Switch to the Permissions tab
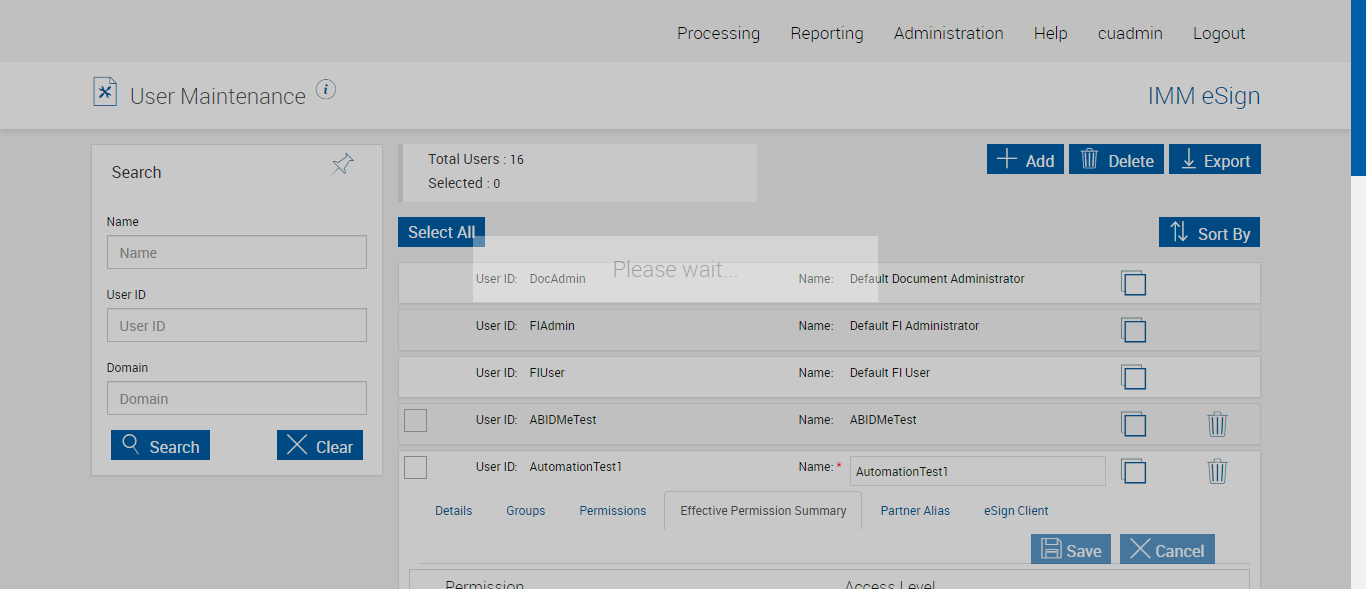 point(612,511)
